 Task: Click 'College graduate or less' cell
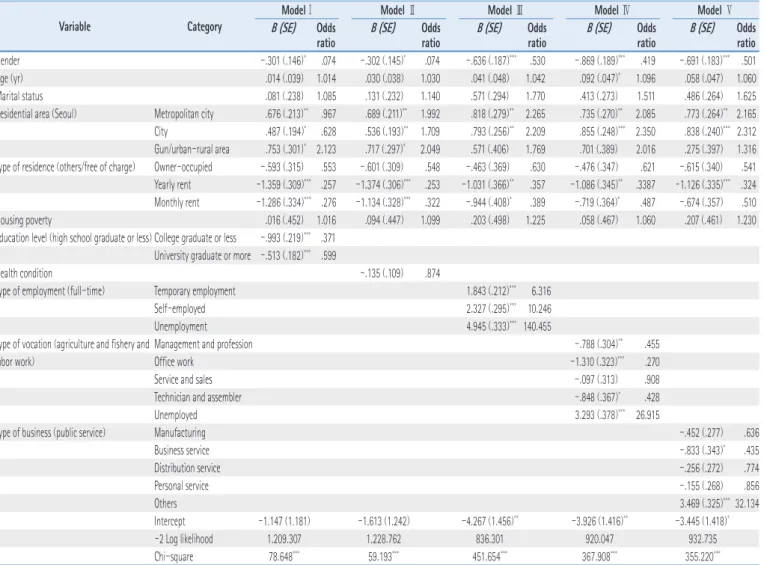coord(195,238)
